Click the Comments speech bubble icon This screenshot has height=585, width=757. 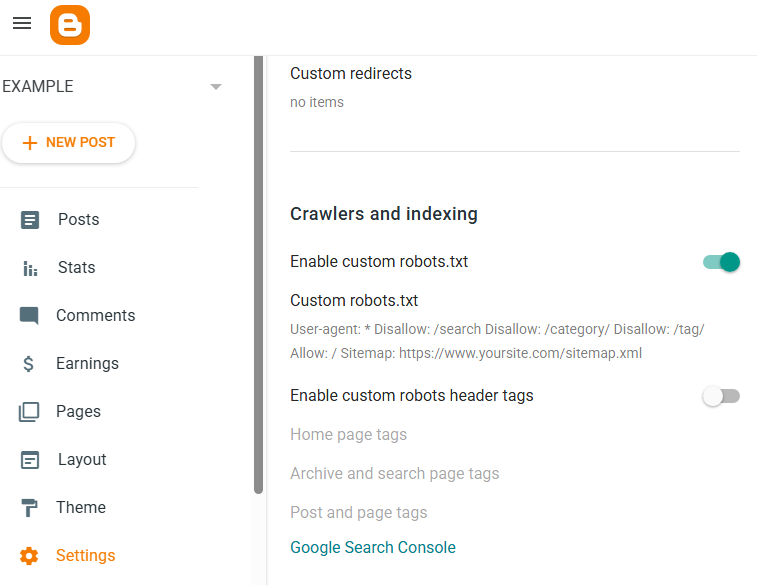point(29,316)
